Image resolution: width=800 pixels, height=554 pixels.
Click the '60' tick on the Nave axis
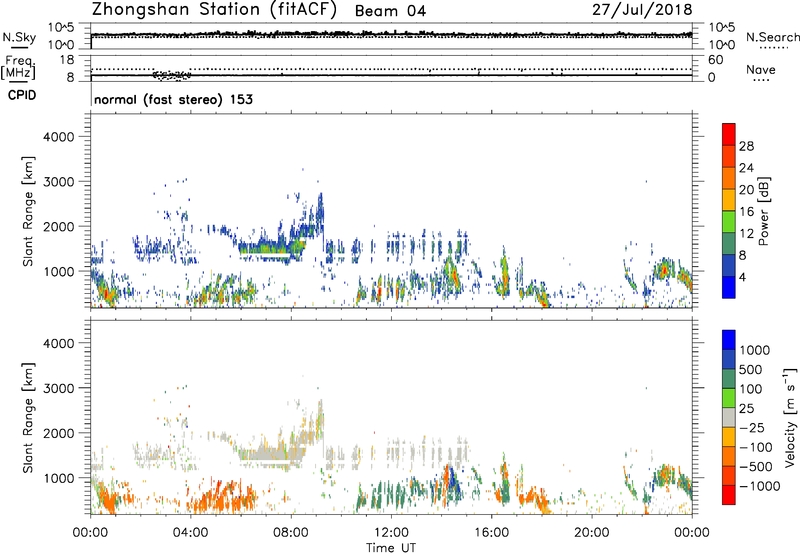[715, 60]
